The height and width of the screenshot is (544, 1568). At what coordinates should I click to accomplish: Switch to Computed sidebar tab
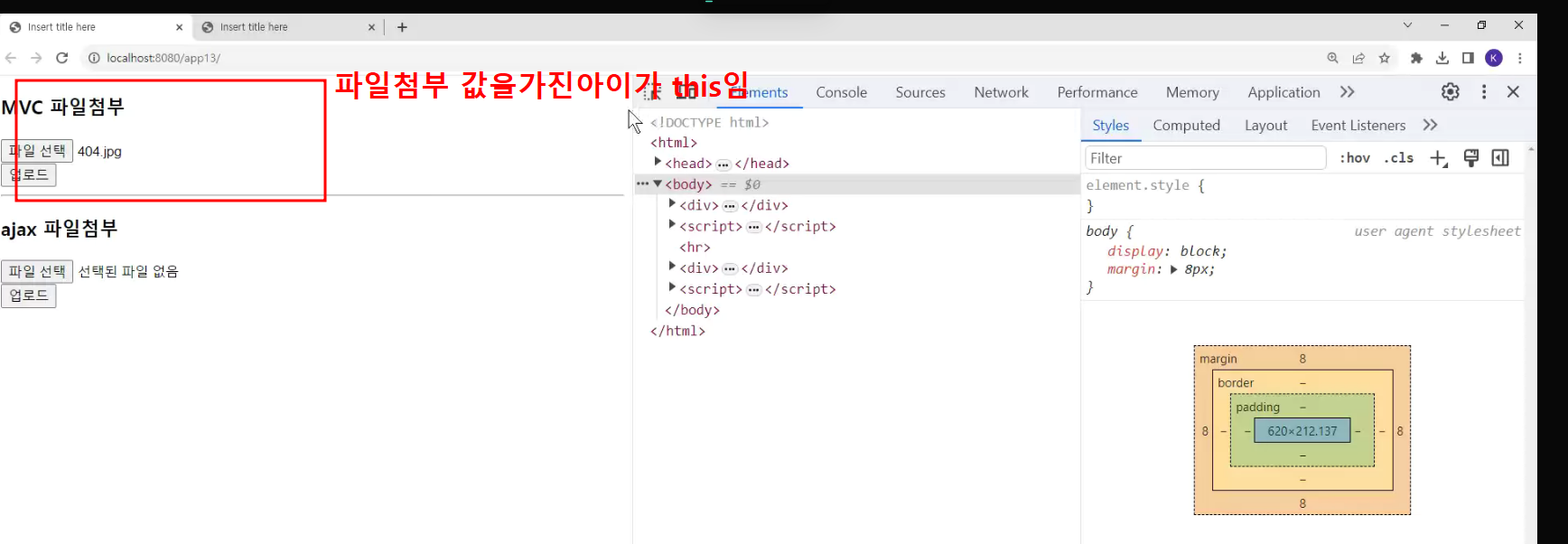click(1186, 126)
